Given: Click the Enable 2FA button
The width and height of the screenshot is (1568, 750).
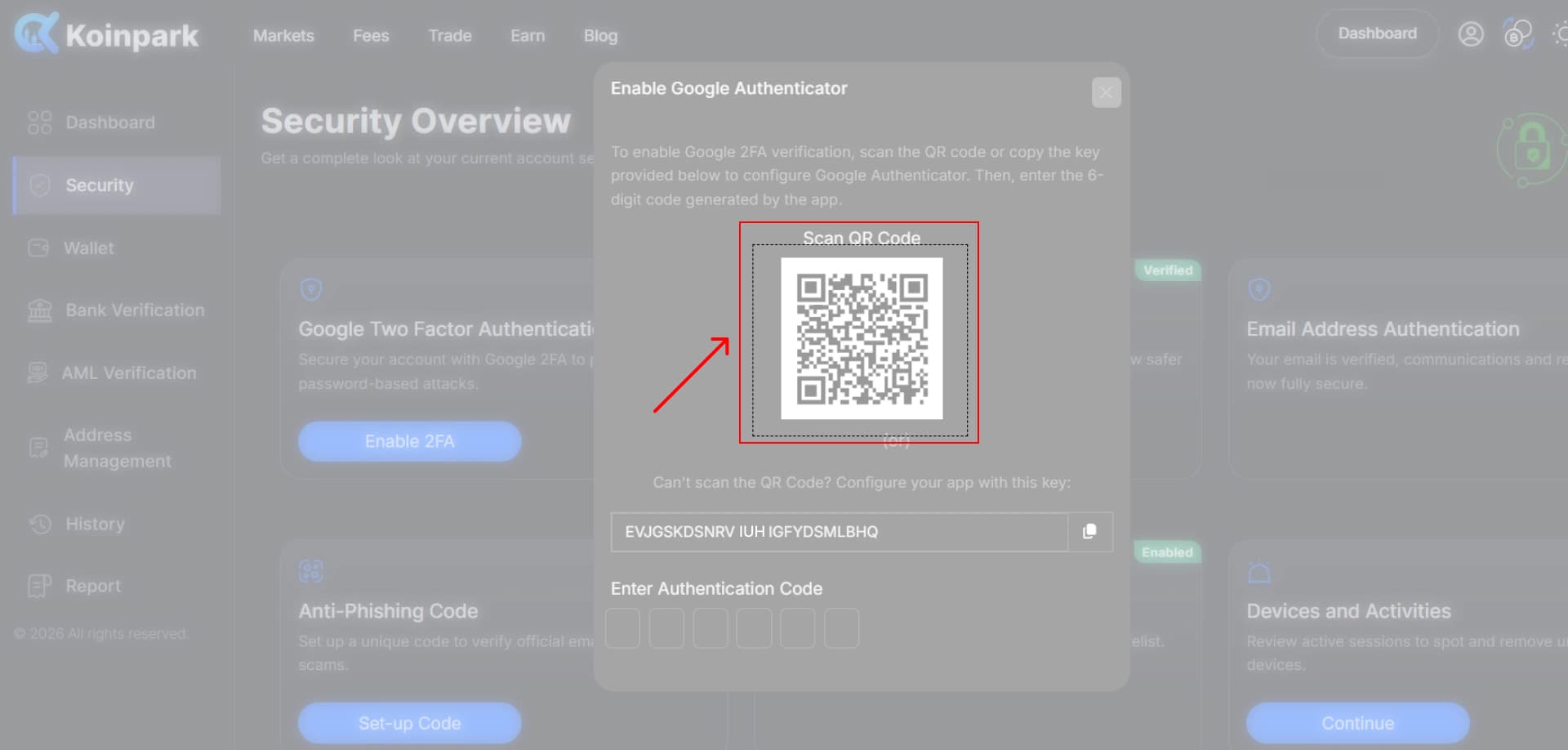Looking at the screenshot, I should (409, 441).
